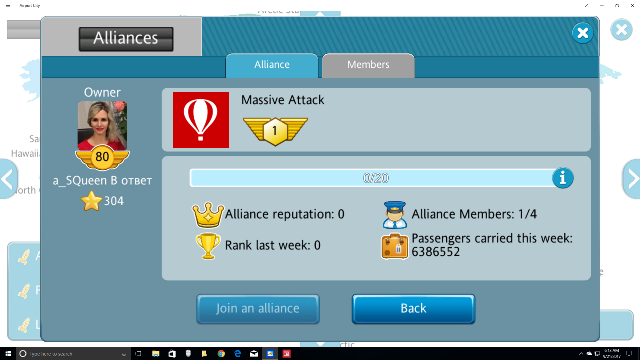This screenshot has width=640, height=360.
Task: Click the Back button
Action: 413,309
